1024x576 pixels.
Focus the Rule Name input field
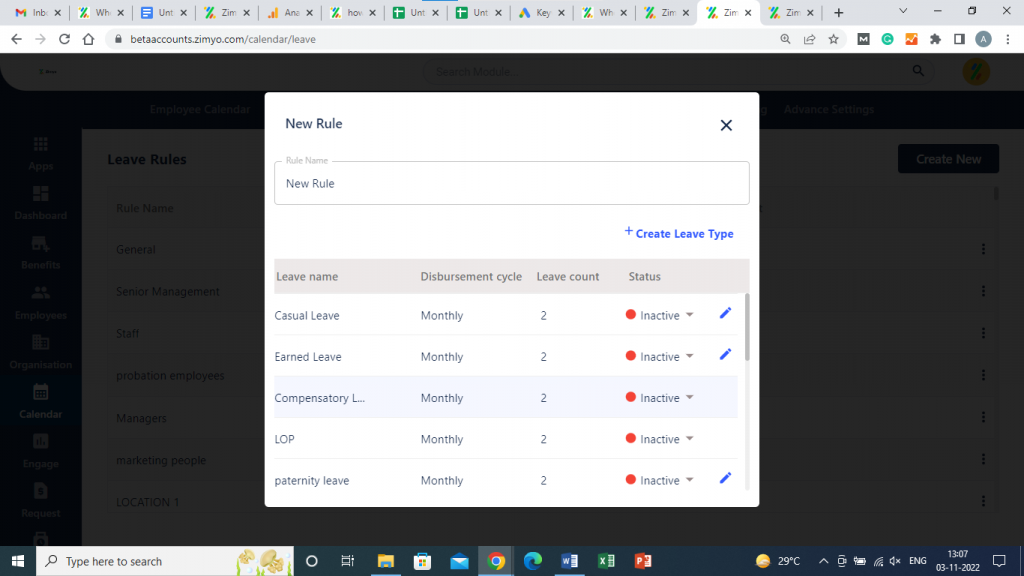coord(511,184)
